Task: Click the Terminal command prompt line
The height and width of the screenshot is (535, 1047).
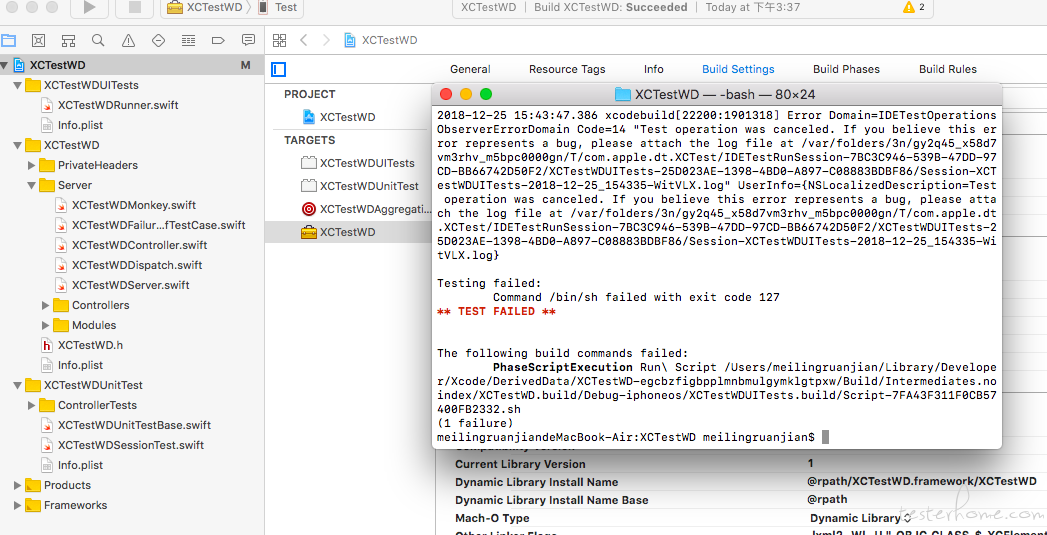Action: (632, 437)
